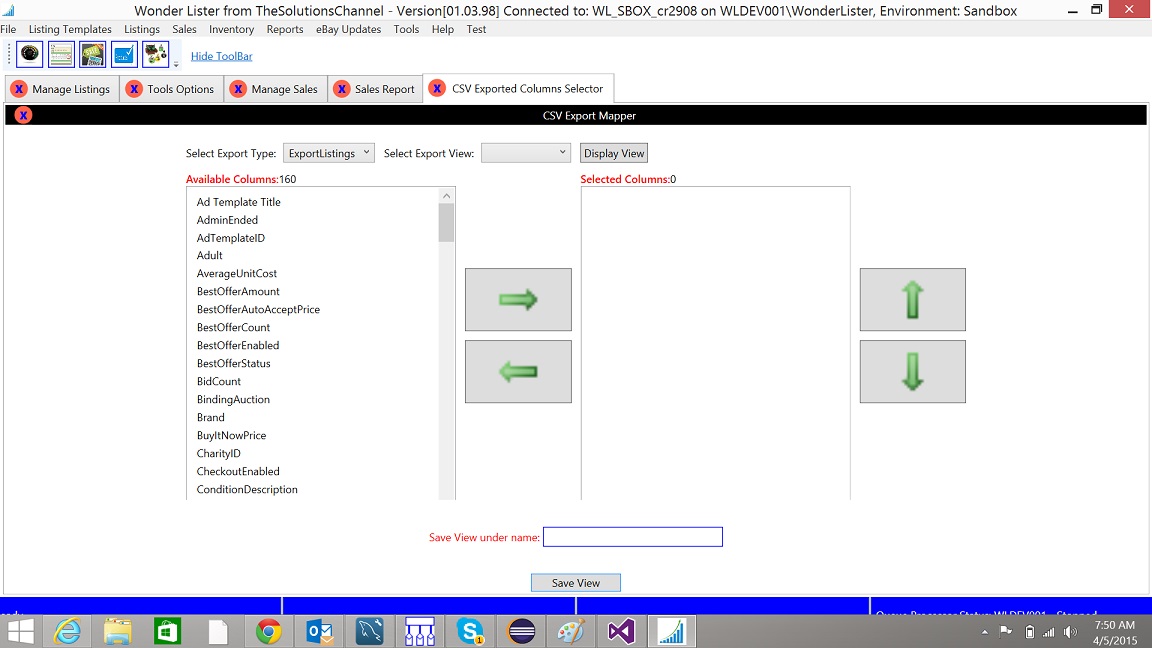The image size is (1152, 648).
Task: Show hidden system tray icons
Action: [x=984, y=632]
